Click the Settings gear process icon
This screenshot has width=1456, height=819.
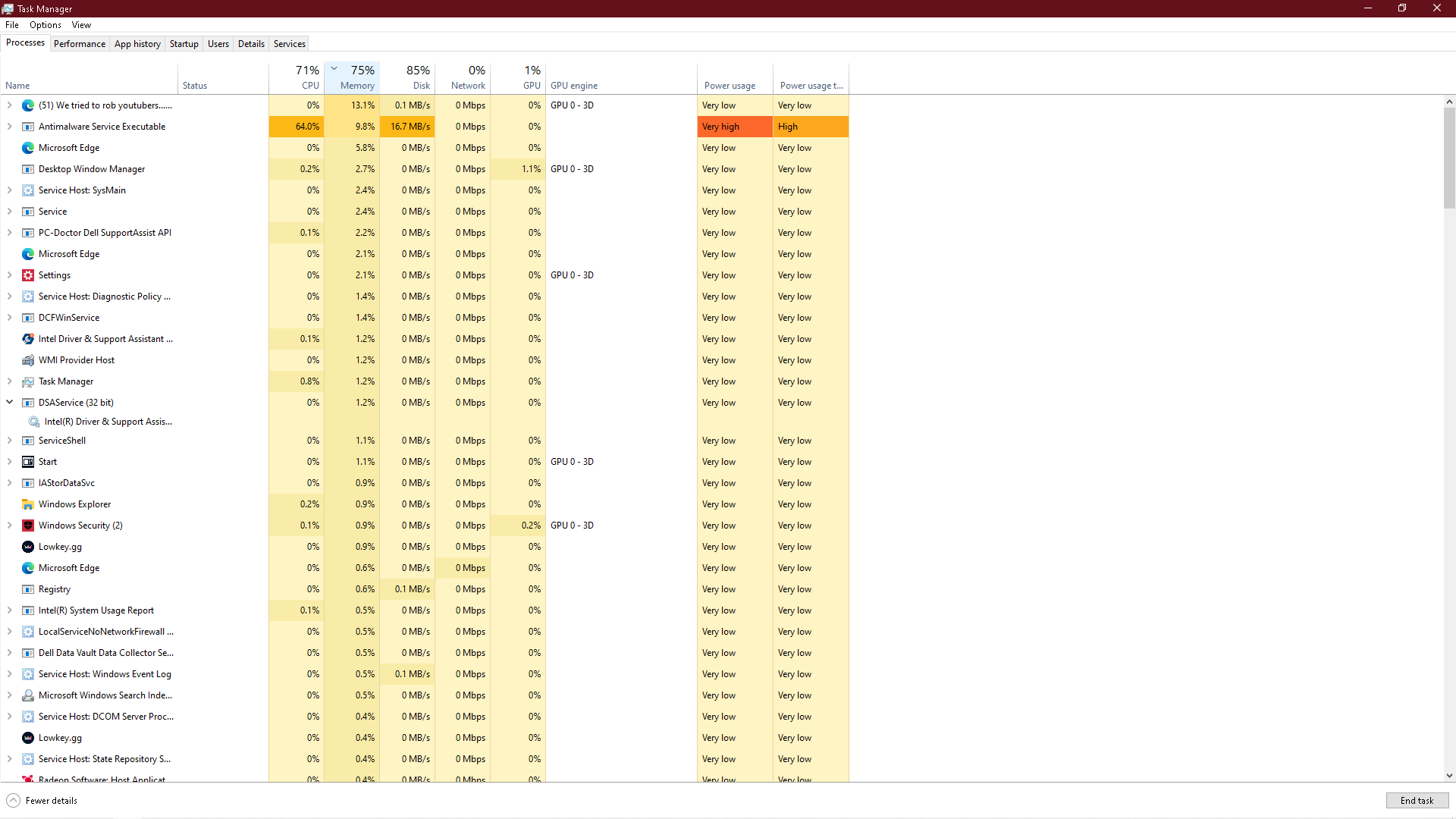pyautogui.click(x=28, y=275)
